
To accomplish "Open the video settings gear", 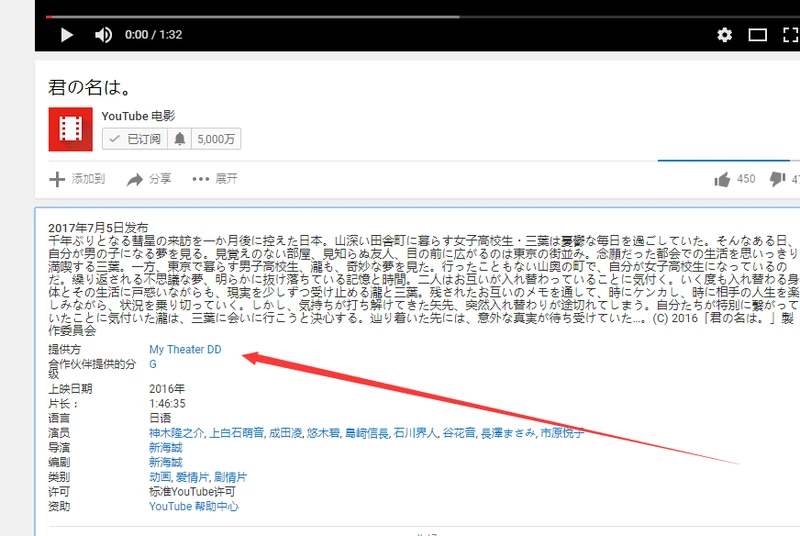I will [724, 35].
